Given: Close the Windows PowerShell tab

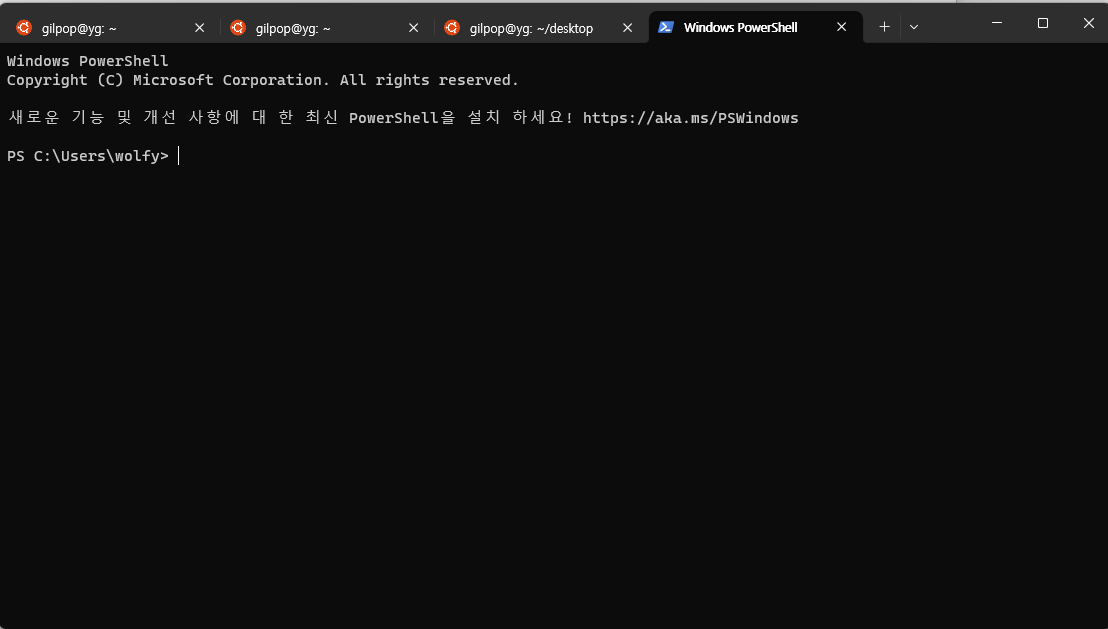Looking at the screenshot, I should coord(842,27).
